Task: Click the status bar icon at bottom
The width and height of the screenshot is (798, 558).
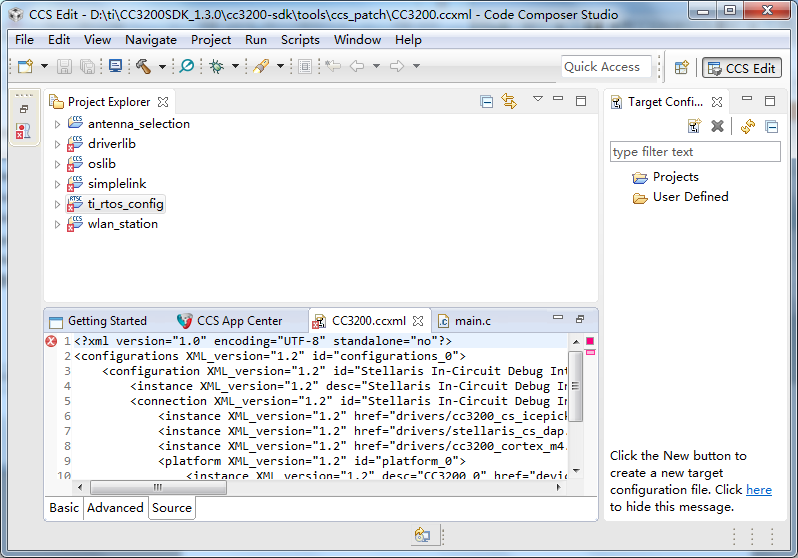Action: [x=422, y=535]
